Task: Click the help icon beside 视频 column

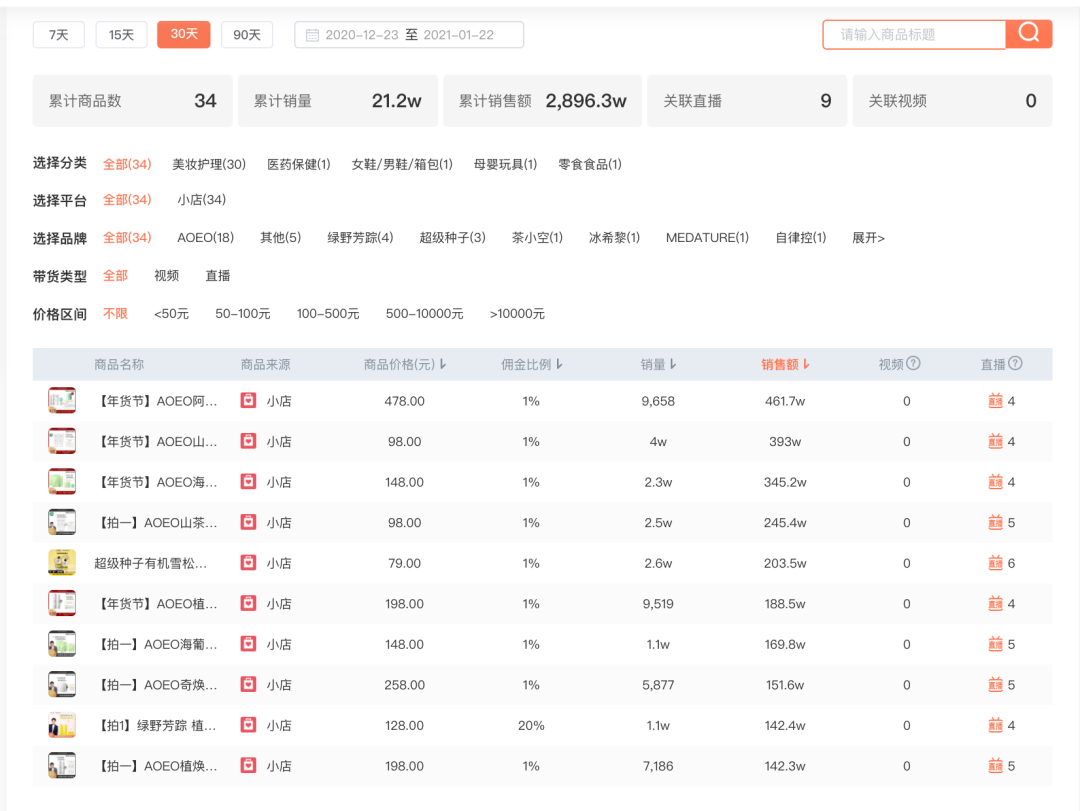Action: click(x=913, y=363)
